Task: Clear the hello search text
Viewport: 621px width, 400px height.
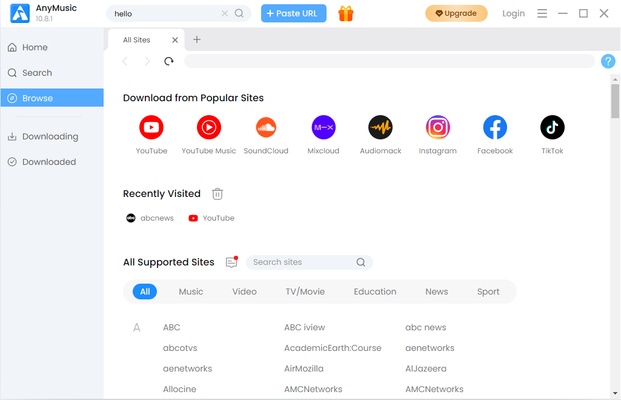Action: [225, 13]
